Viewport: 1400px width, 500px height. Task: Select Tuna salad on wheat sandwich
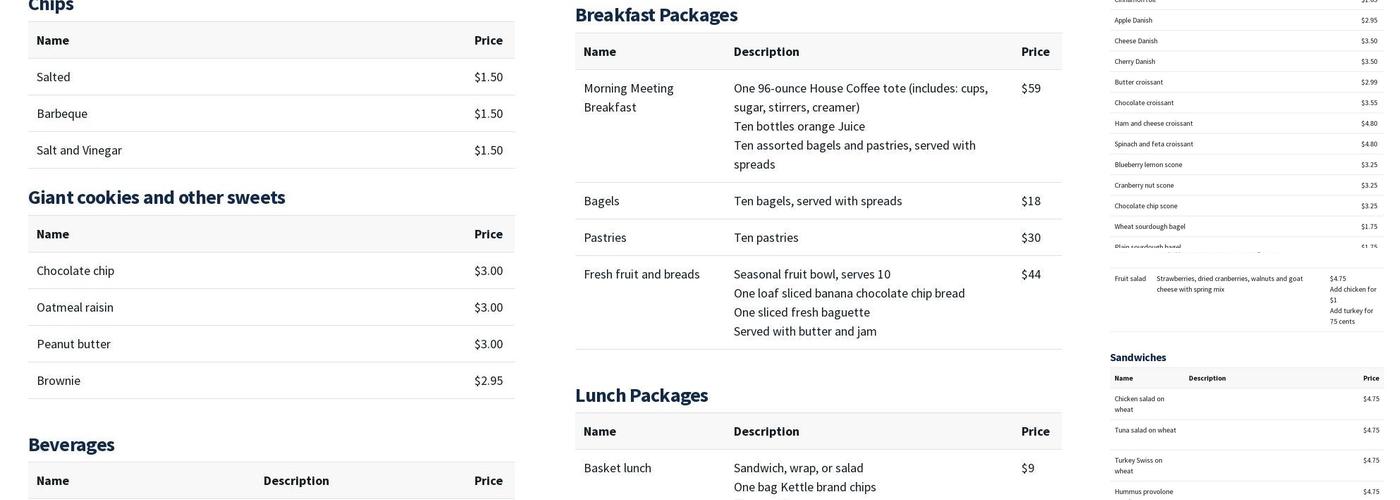coord(1145,430)
